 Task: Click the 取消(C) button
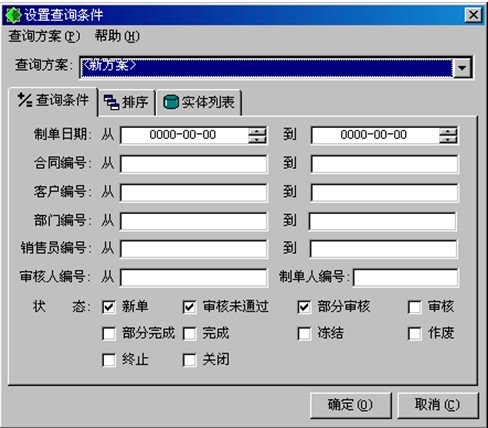(x=438, y=405)
